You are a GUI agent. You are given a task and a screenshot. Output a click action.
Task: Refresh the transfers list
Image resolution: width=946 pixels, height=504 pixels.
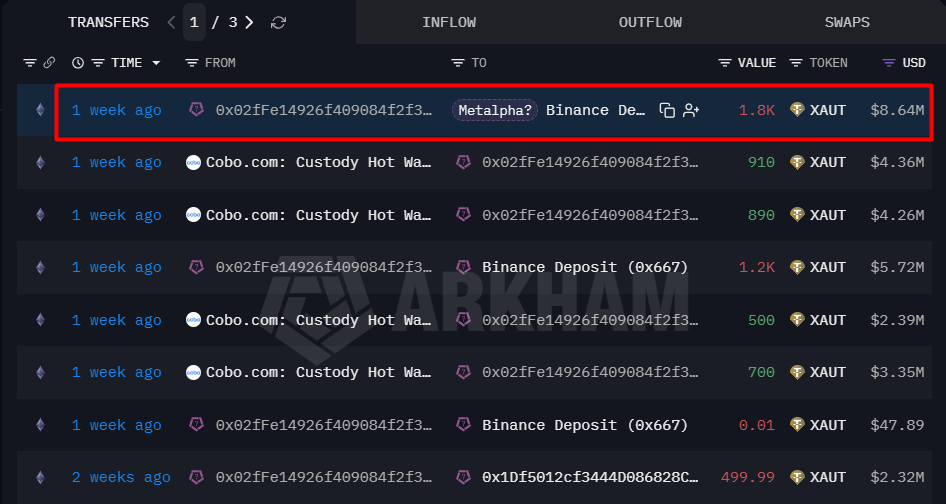pos(278,22)
